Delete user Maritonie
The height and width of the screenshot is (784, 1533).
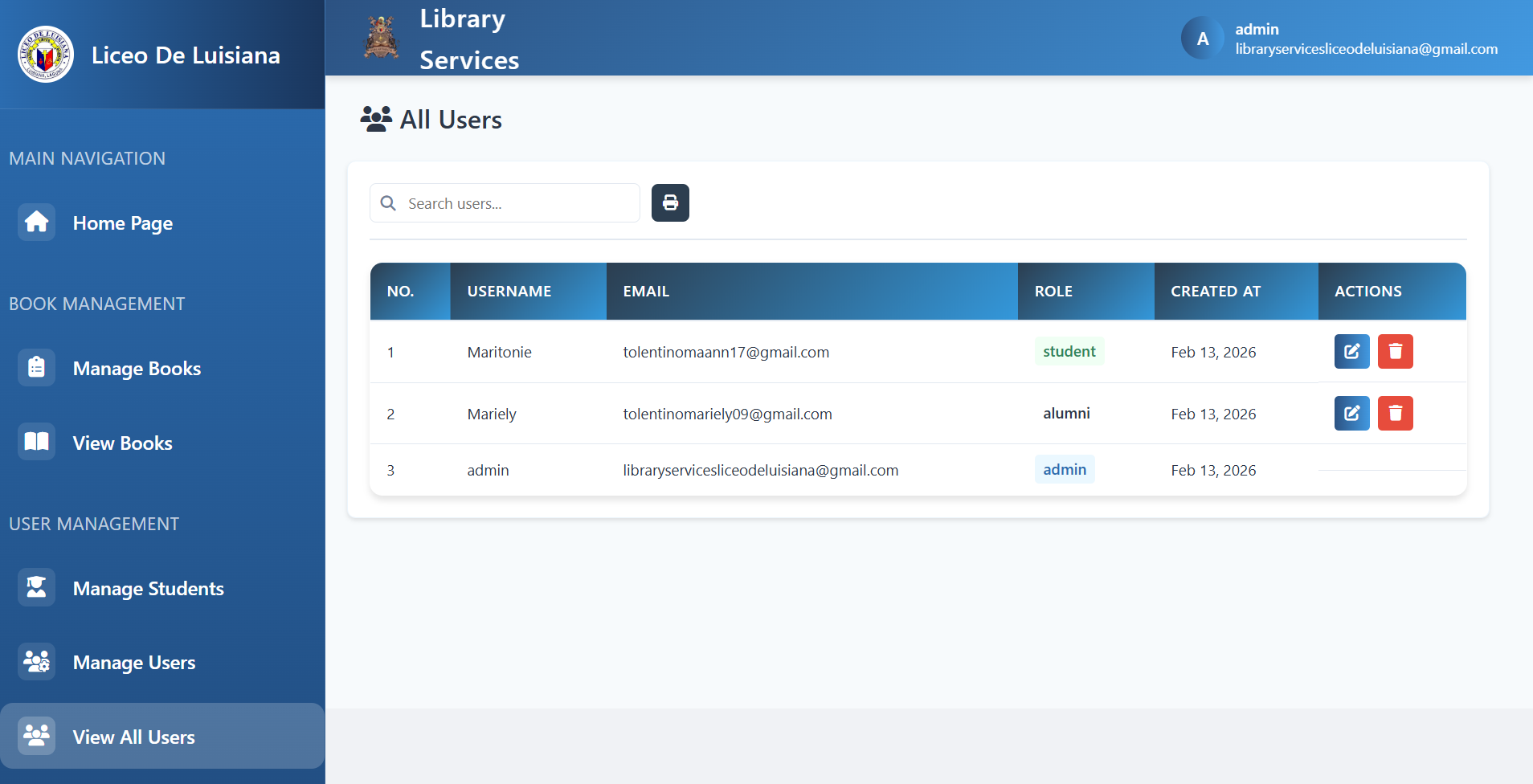click(1396, 351)
